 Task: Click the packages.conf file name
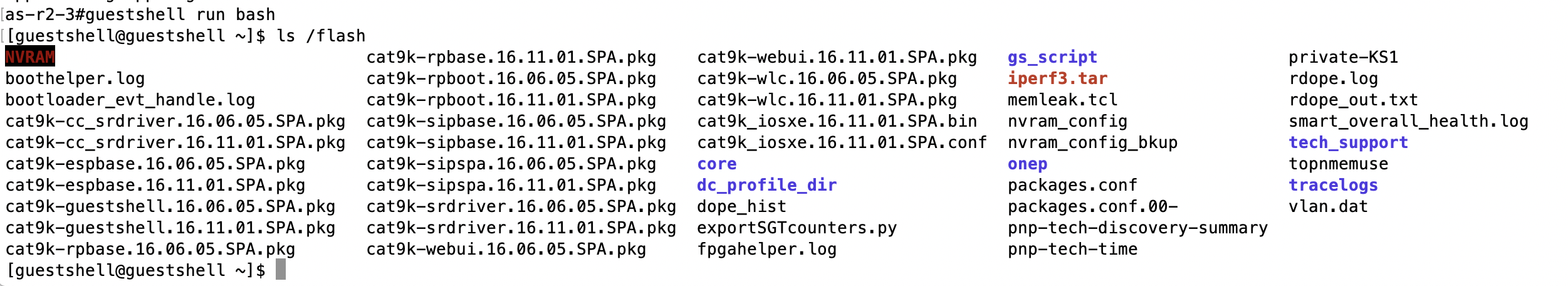1072,185
